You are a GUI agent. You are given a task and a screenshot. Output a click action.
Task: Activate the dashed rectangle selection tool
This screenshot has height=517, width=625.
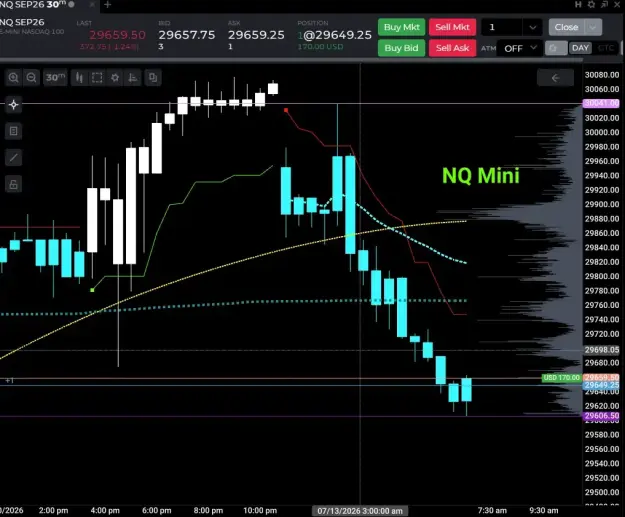pos(97,78)
